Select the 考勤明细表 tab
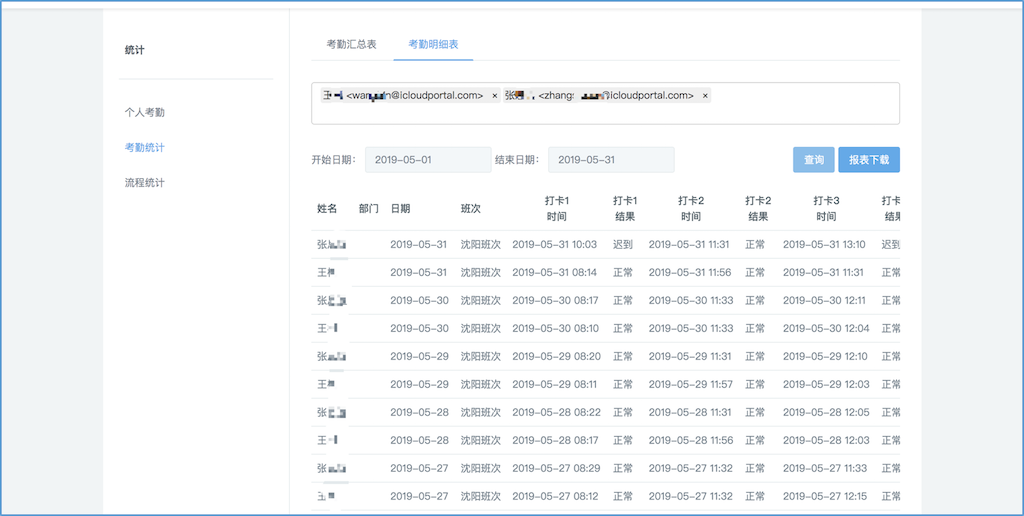This screenshot has height=516, width=1024. click(433, 44)
